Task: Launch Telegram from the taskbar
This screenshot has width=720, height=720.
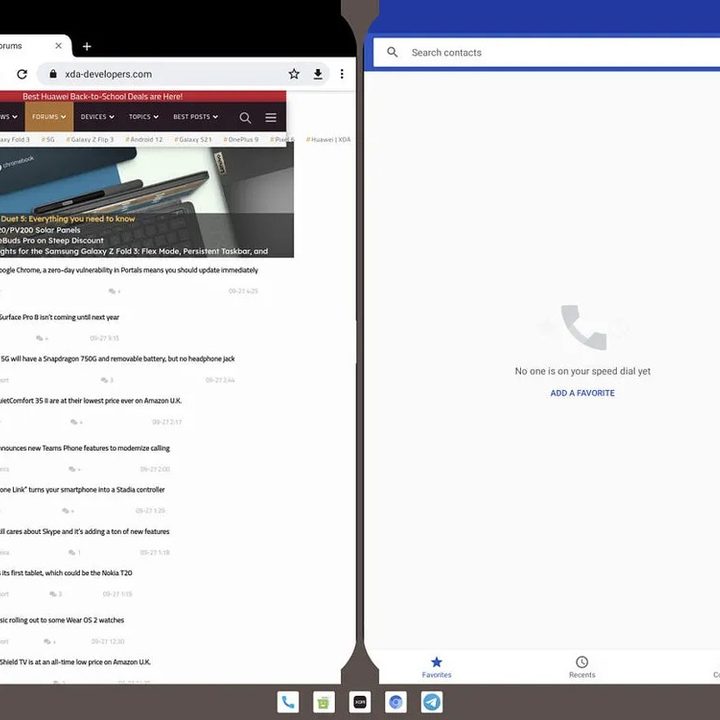Action: [432, 702]
